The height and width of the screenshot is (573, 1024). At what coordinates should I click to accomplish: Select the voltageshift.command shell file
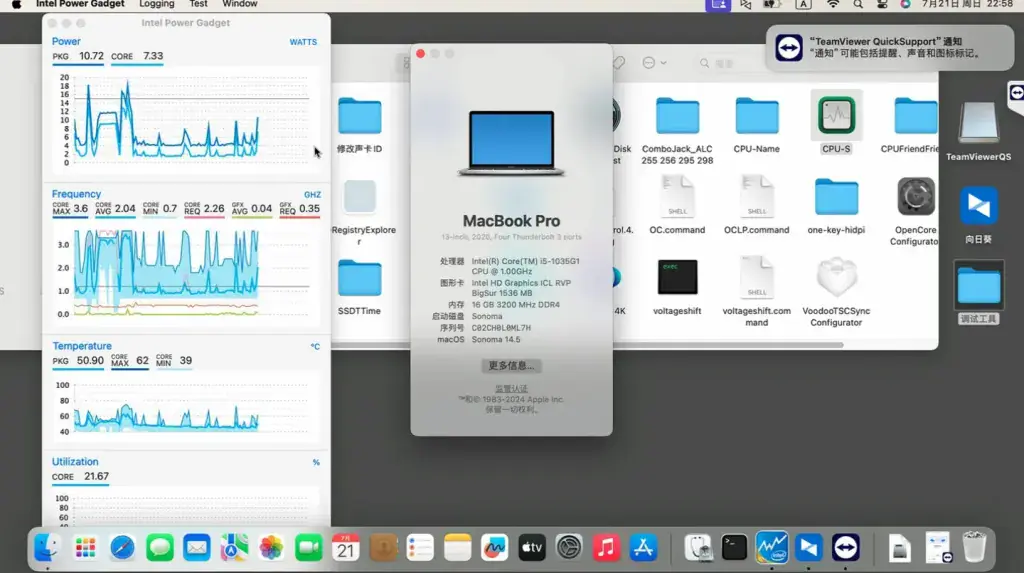756,277
